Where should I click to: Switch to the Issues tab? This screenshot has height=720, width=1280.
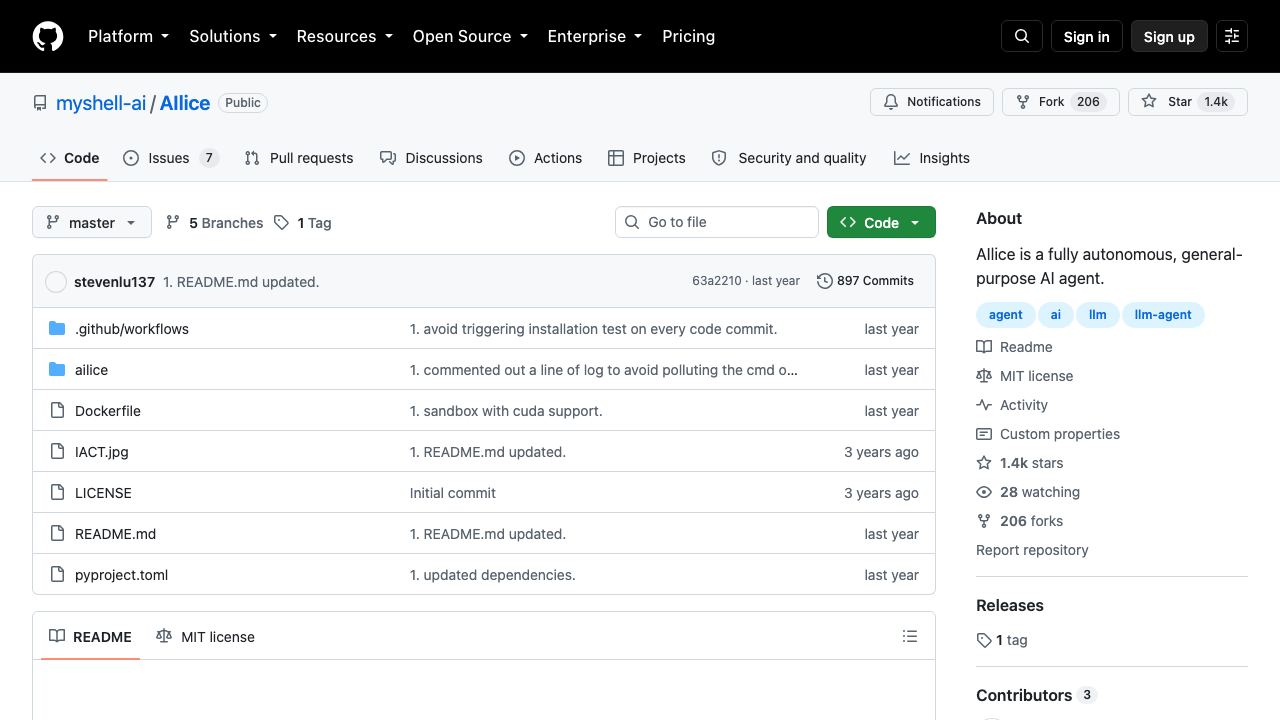click(x=171, y=158)
